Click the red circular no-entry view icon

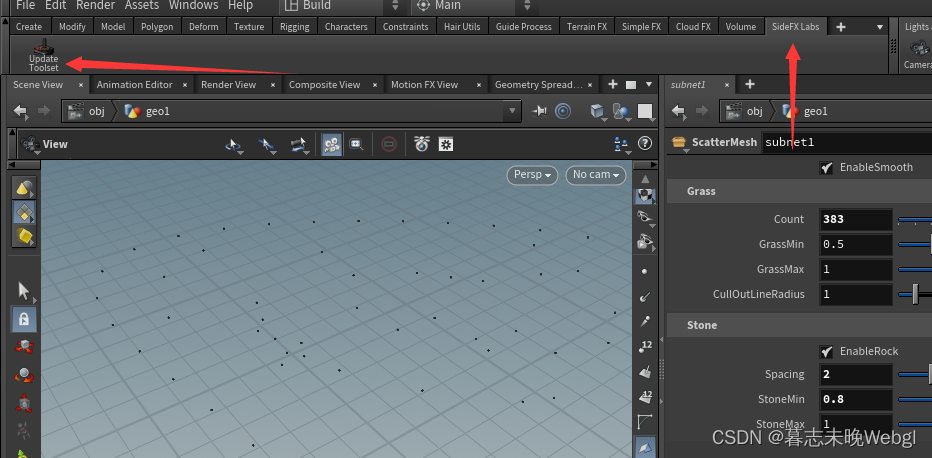pyautogui.click(x=389, y=144)
